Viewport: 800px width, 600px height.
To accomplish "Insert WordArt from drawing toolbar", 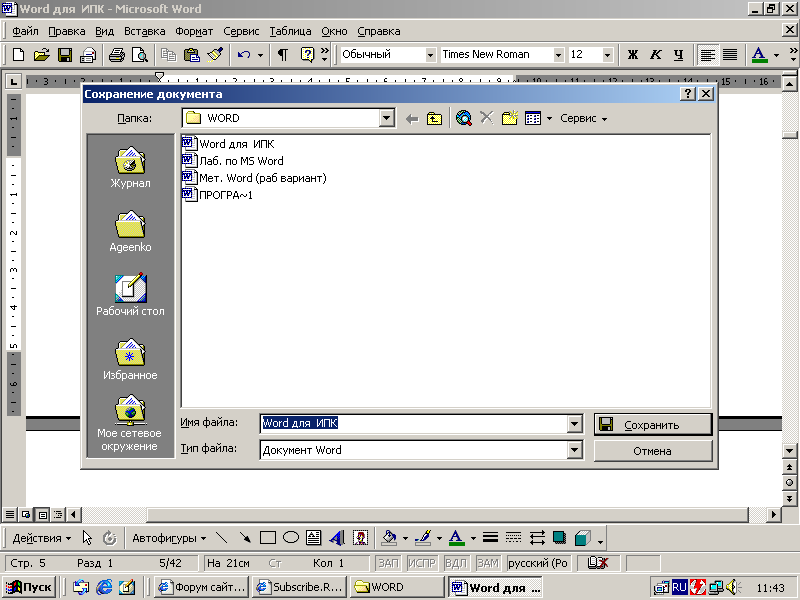I will pyautogui.click(x=337, y=538).
